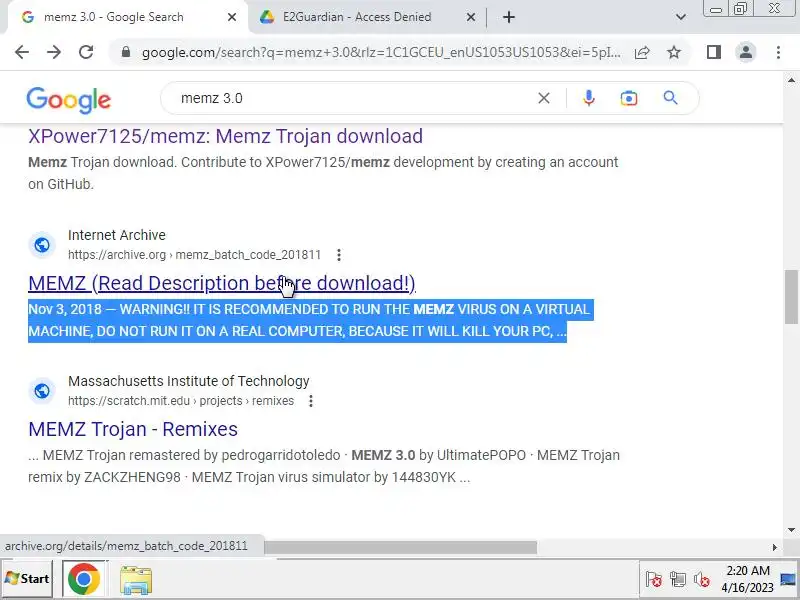Click the horizontal scrollbar thumb
800x600 pixels.
[401, 547]
